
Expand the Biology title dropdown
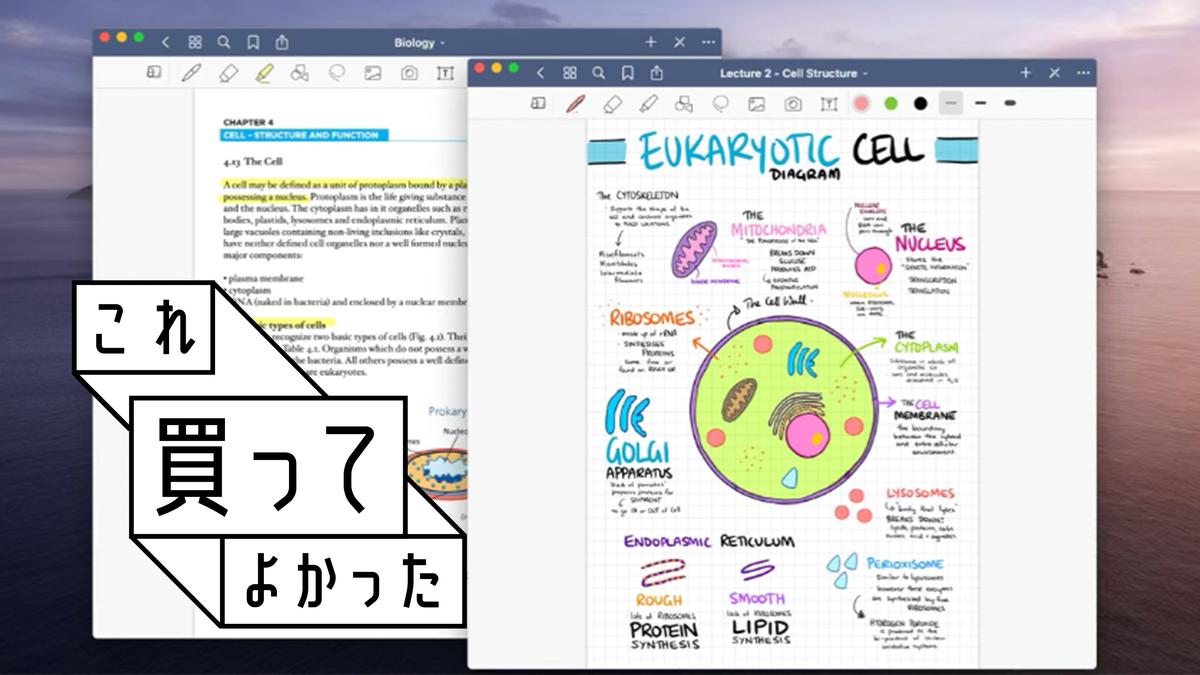(419, 43)
